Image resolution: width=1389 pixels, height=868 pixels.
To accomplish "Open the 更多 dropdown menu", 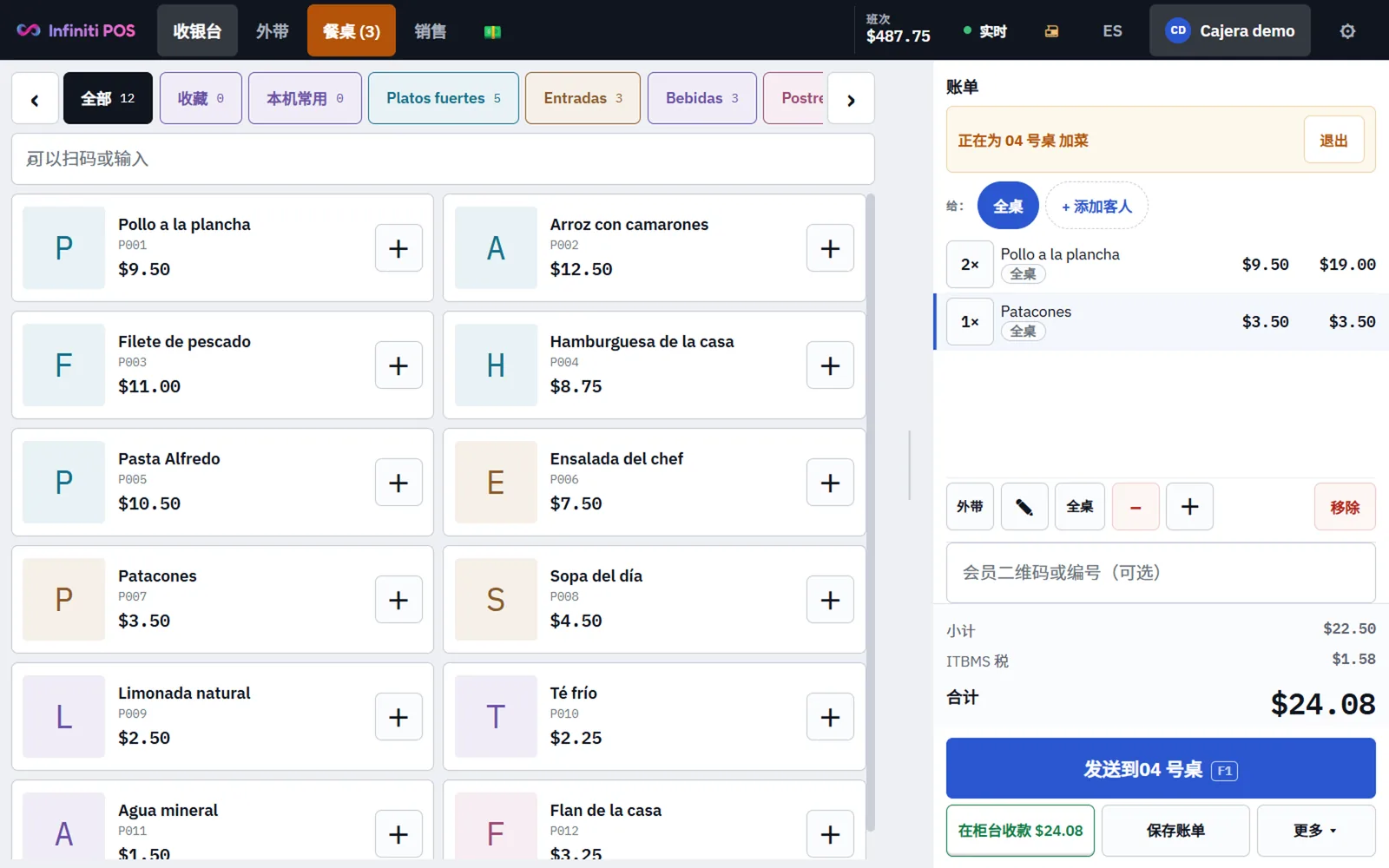I will [1316, 831].
